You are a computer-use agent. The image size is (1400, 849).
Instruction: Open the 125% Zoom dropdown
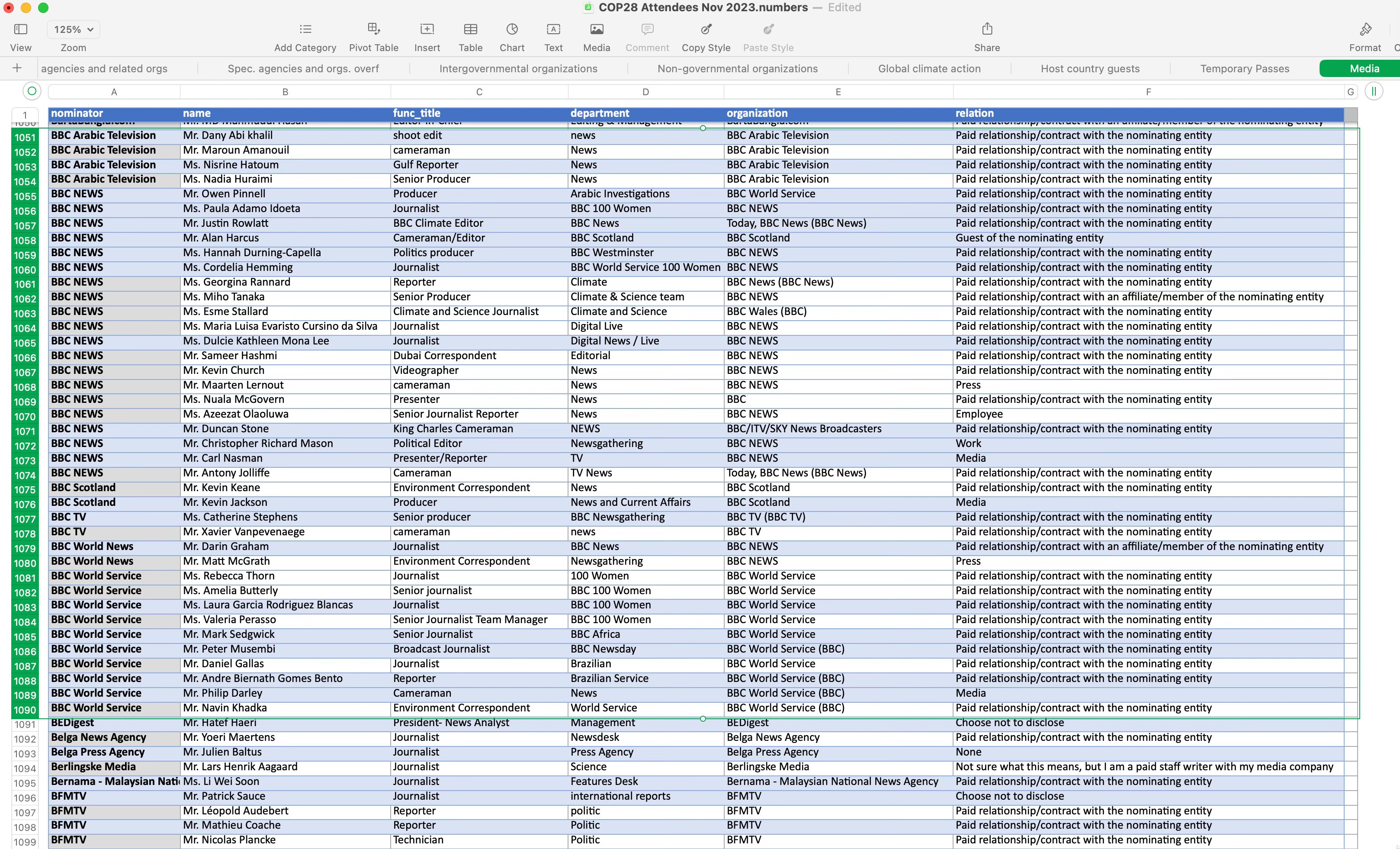point(73,29)
